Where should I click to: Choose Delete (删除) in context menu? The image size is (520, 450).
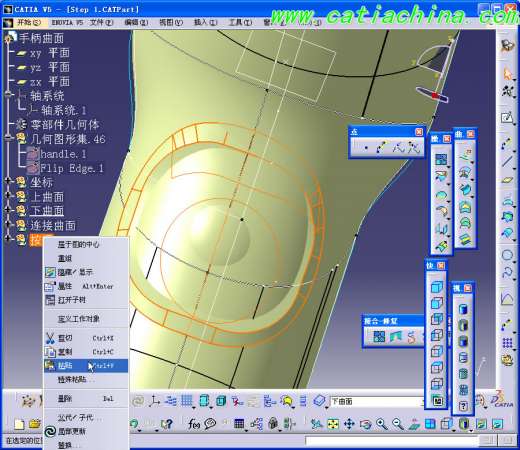tap(86, 398)
